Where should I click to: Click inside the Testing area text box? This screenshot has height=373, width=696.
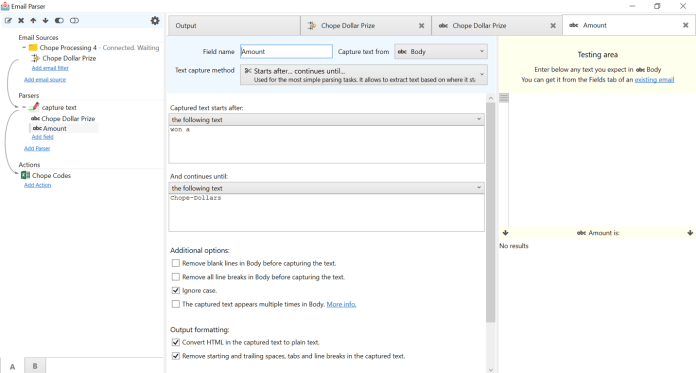tap(602, 160)
